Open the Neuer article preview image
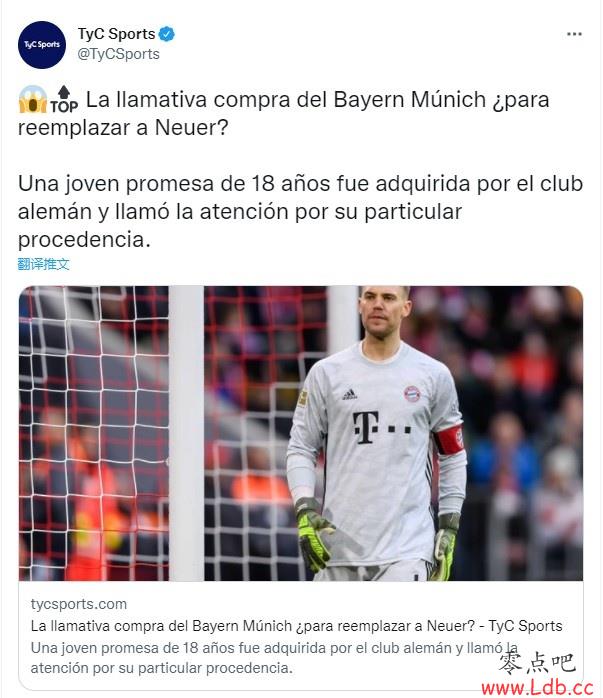603x698 pixels. [301, 433]
